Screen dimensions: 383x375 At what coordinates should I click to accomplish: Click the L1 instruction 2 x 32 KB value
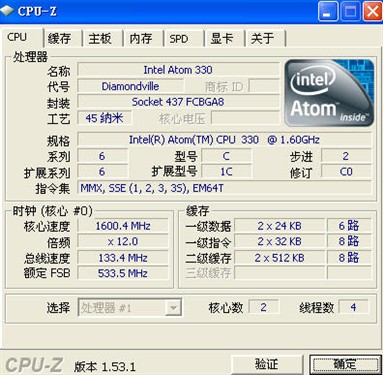tap(279, 242)
